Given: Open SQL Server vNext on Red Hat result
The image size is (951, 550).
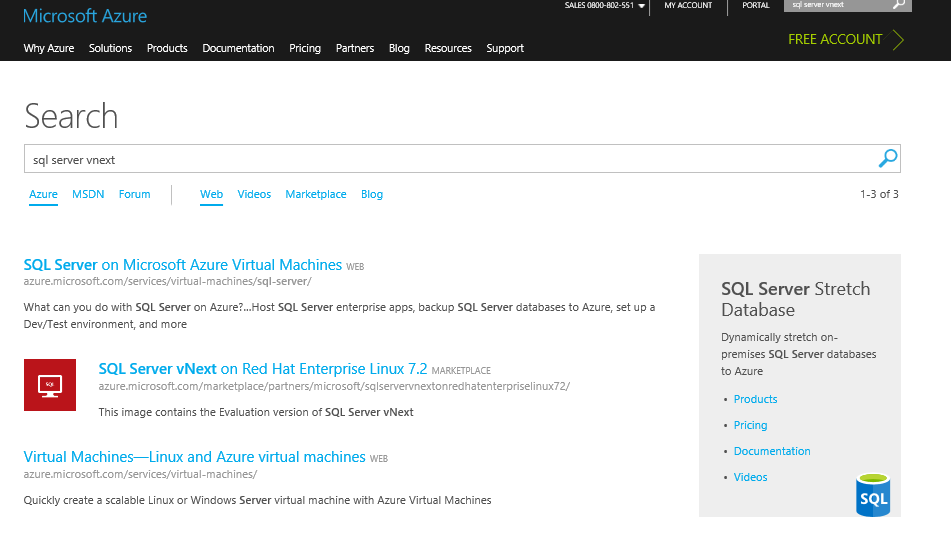Looking at the screenshot, I should click(x=263, y=369).
